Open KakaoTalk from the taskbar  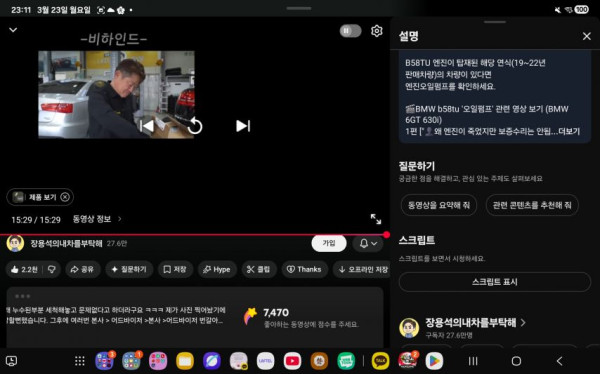click(x=380, y=361)
